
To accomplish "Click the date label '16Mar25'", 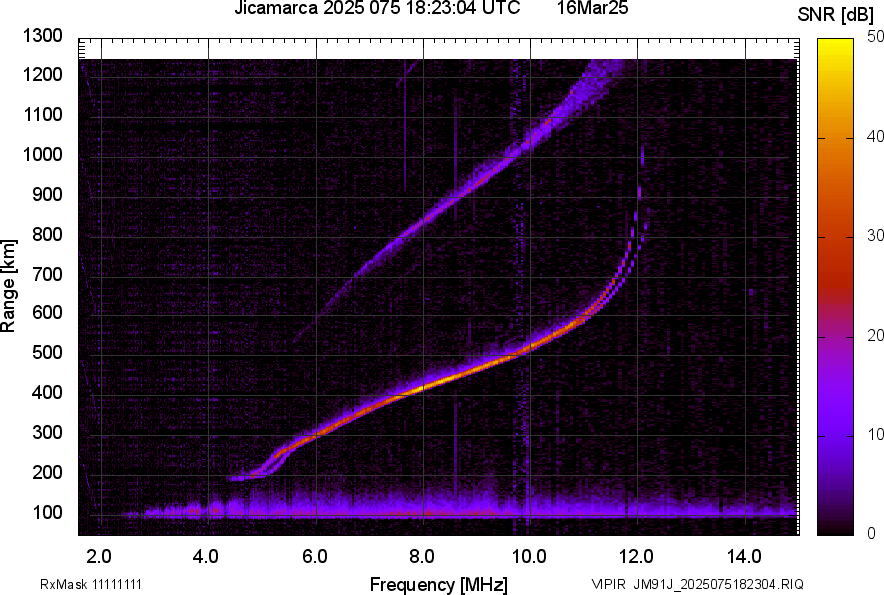I will 593,8.
